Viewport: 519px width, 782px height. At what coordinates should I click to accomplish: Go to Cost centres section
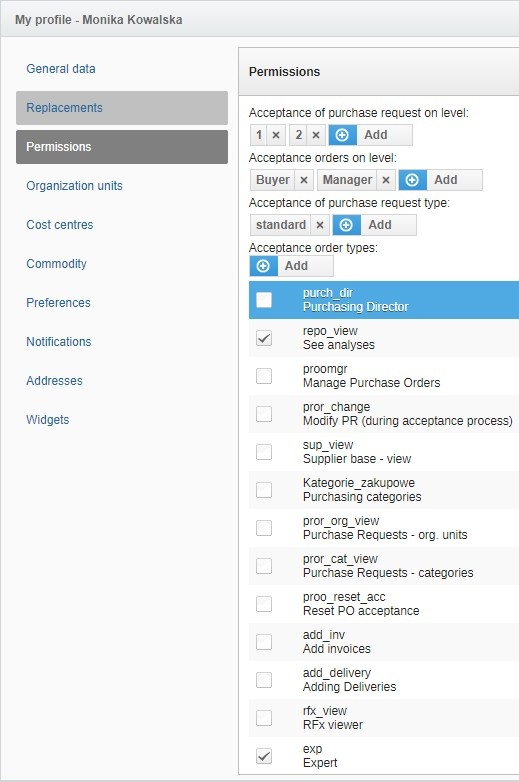60,224
